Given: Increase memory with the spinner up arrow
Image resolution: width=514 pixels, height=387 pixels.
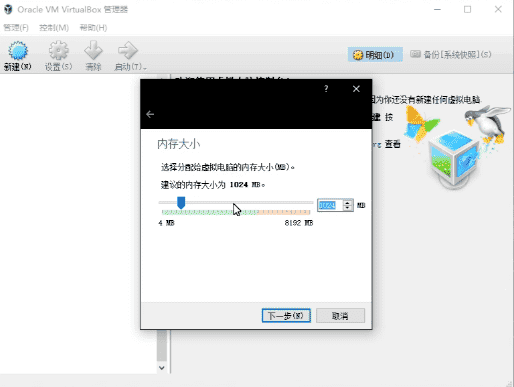Looking at the screenshot, I should [x=348, y=202].
